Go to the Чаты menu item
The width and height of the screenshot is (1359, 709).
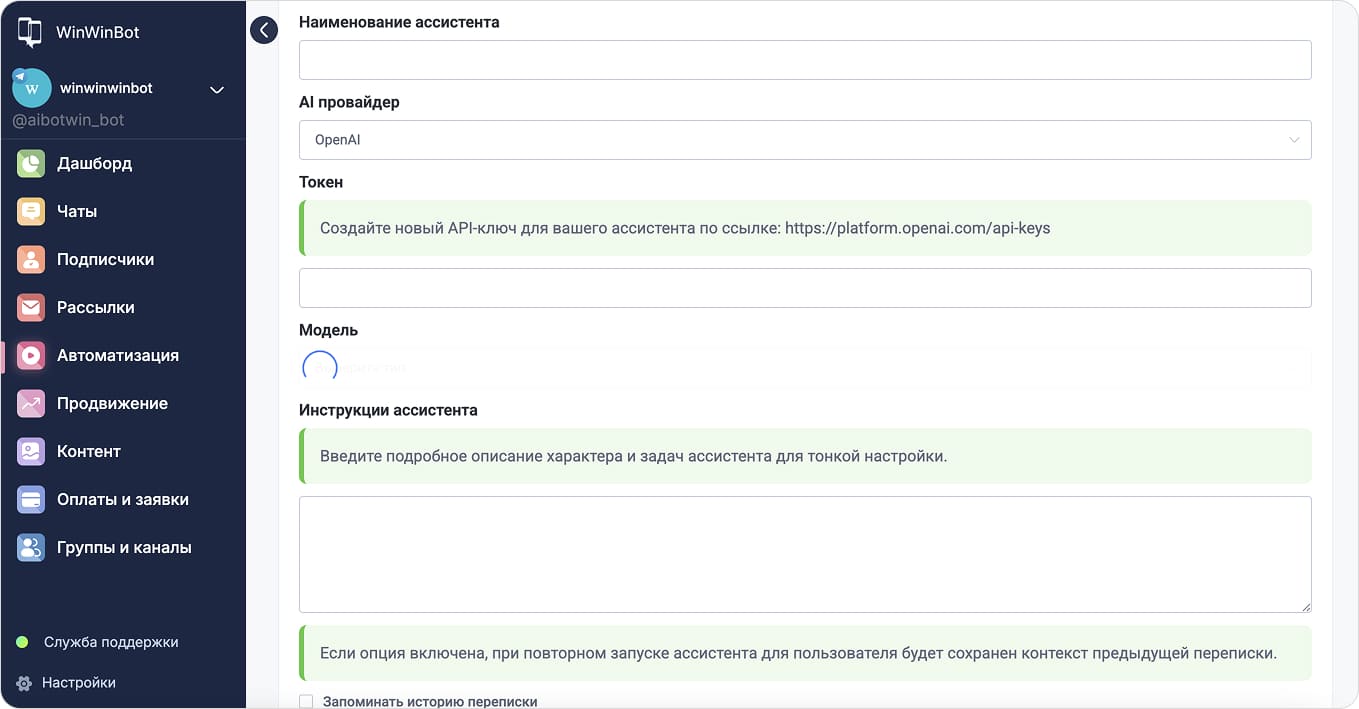pos(77,211)
